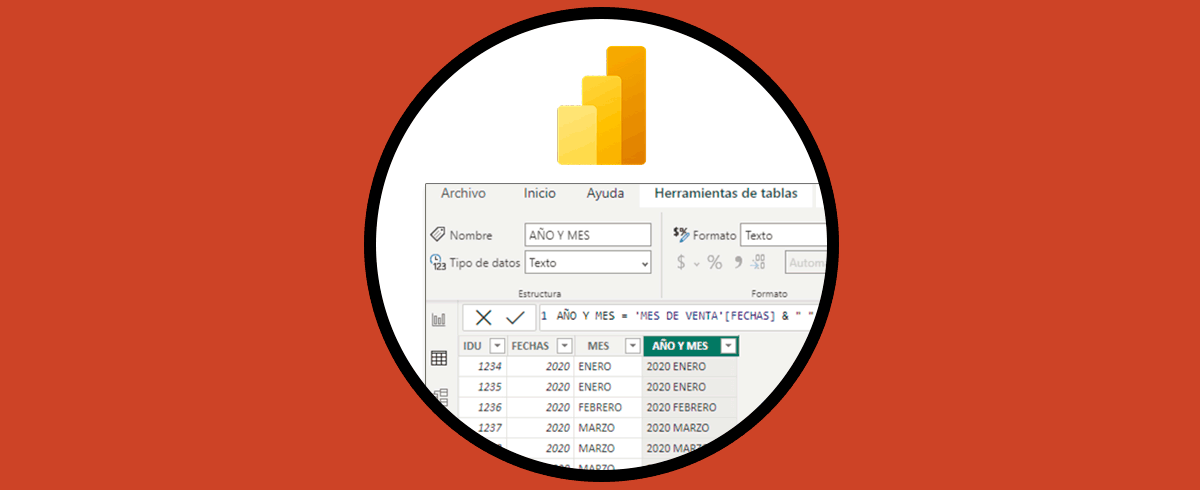Click the currency dollar format icon
This screenshot has height=490, width=1200.
point(681,263)
